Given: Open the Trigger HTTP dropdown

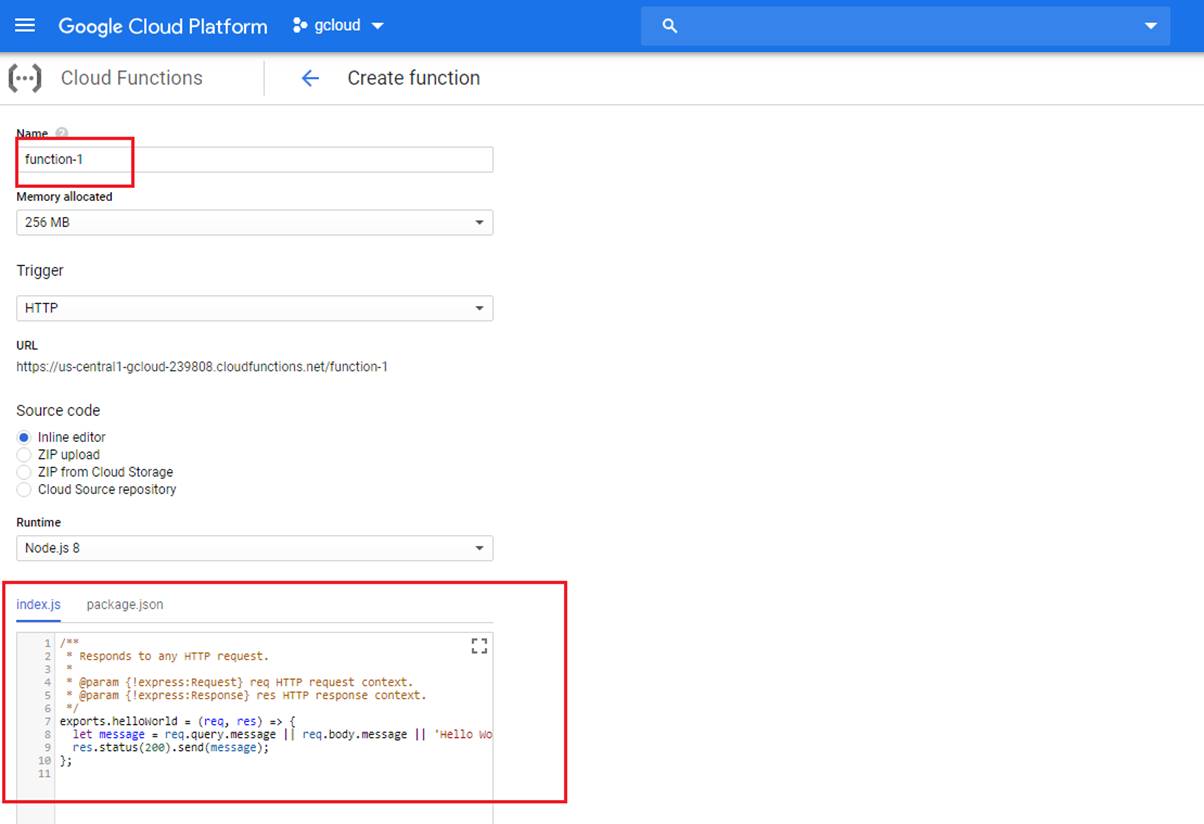Looking at the screenshot, I should tap(254, 308).
